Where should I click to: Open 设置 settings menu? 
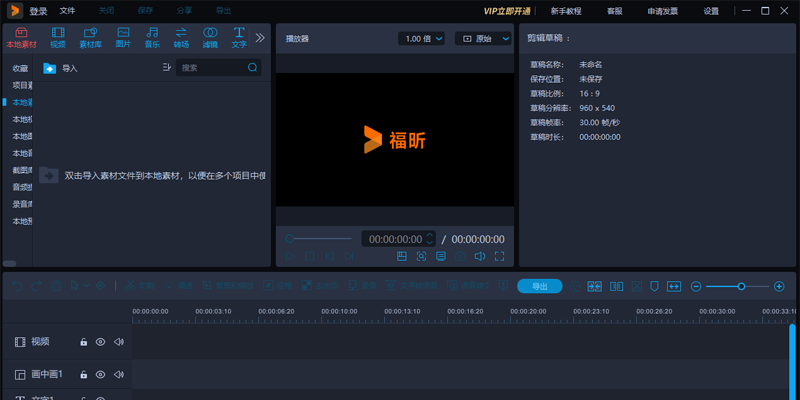pyautogui.click(x=711, y=11)
